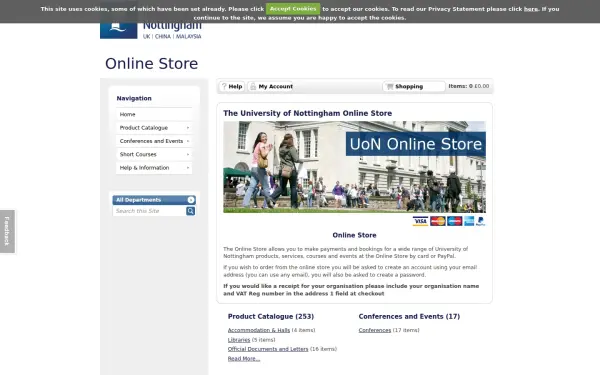Image resolution: width=600 pixels, height=375 pixels.
Task: Open Short Courses in the Navigation menu
Action: [154, 155]
